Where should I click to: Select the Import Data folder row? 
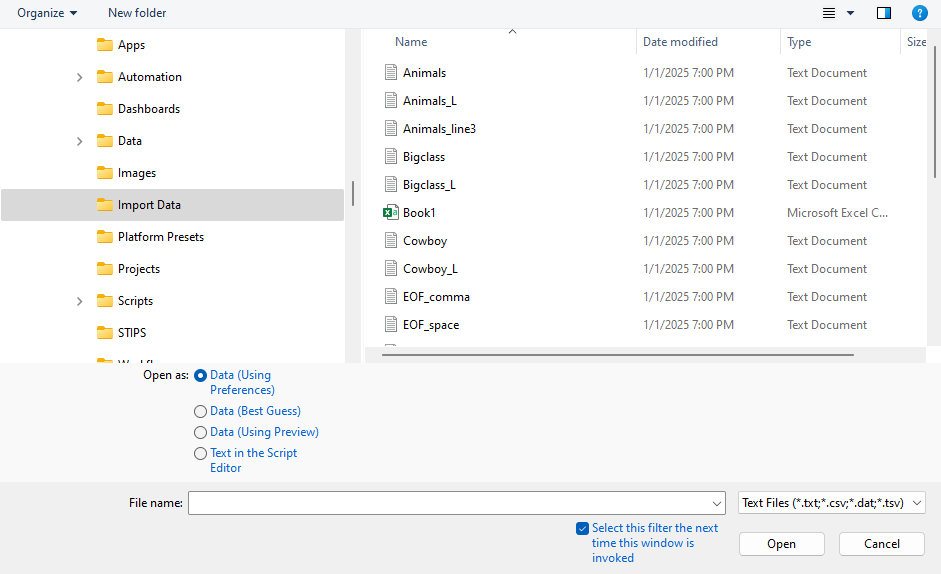pyautogui.click(x=172, y=205)
